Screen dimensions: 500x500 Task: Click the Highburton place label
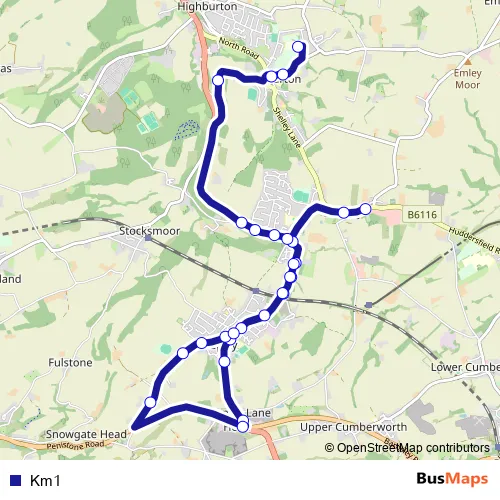(207, 6)
